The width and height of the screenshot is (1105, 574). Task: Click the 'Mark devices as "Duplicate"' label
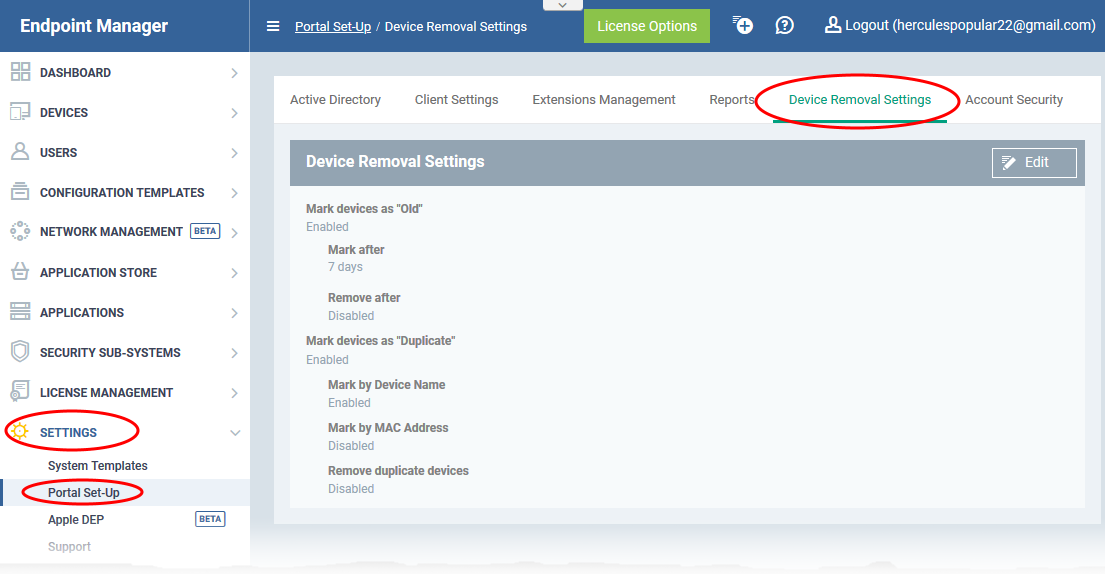coord(381,341)
